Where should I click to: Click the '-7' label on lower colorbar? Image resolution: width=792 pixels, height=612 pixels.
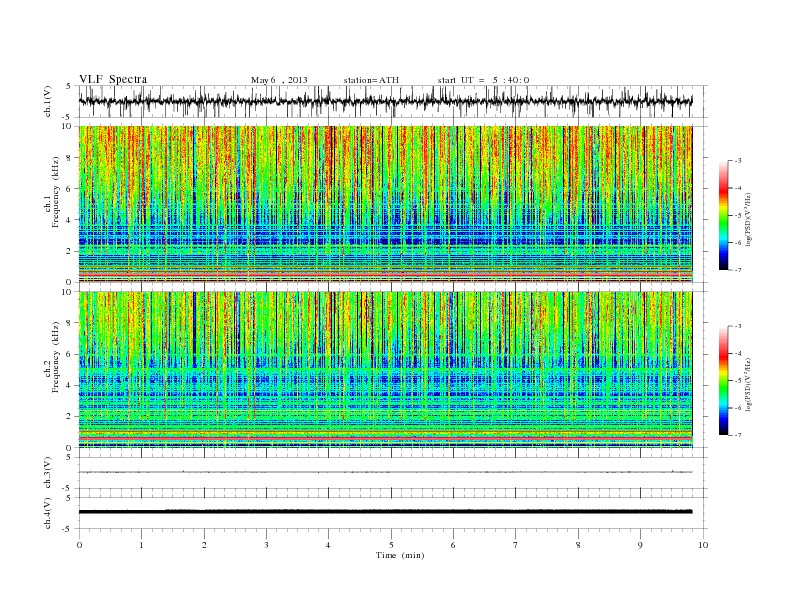click(738, 435)
